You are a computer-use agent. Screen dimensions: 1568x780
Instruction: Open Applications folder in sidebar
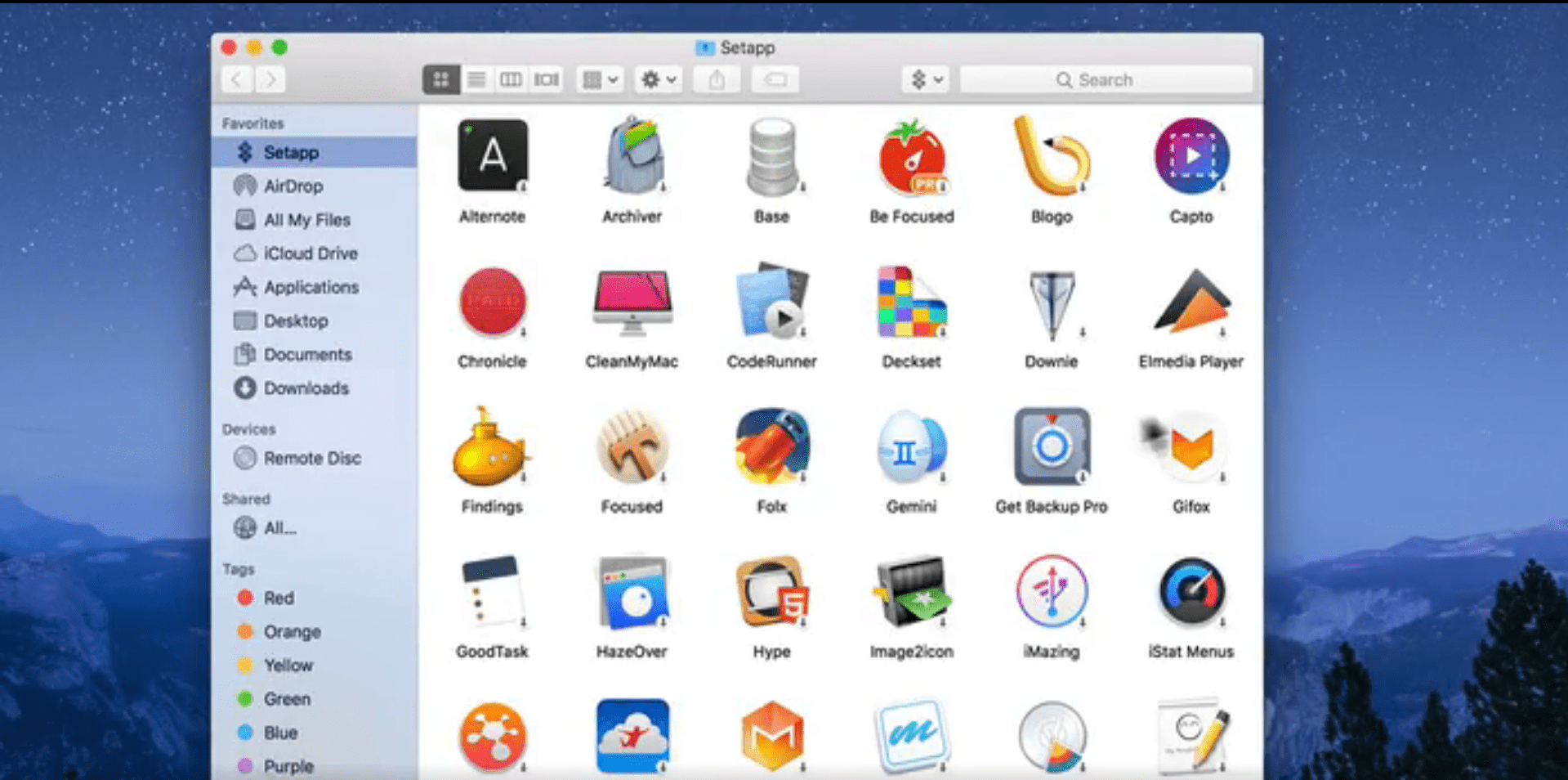tap(315, 287)
